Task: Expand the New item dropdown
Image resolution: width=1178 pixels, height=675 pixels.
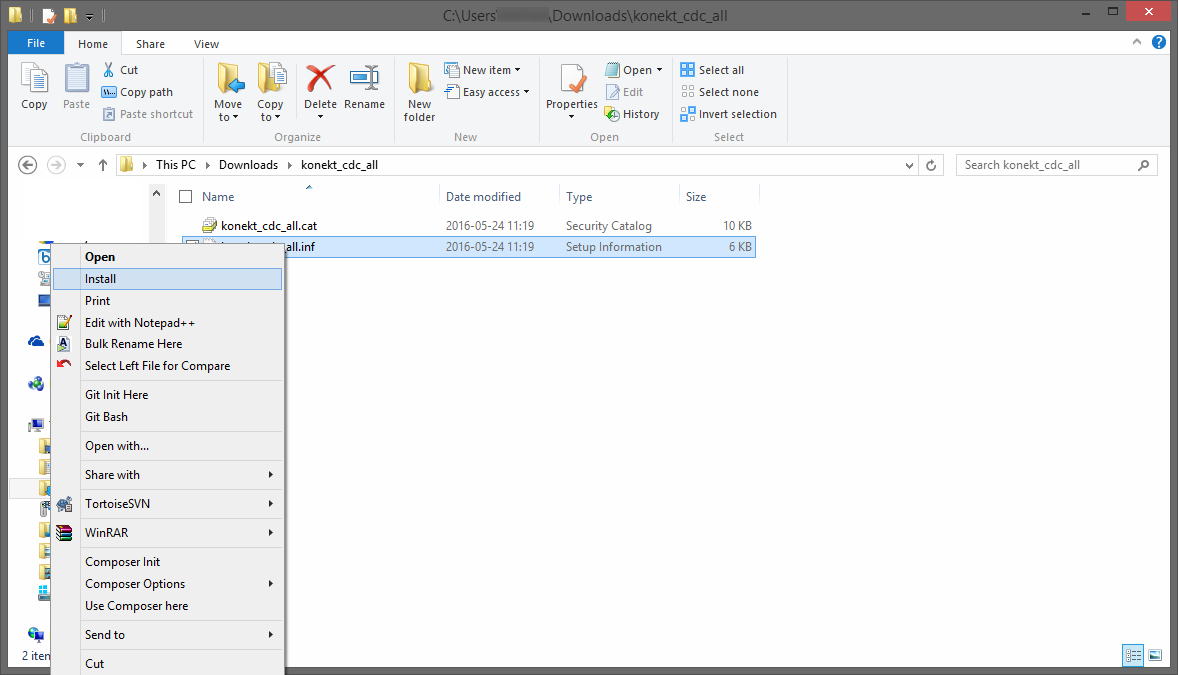Action: [x=518, y=70]
